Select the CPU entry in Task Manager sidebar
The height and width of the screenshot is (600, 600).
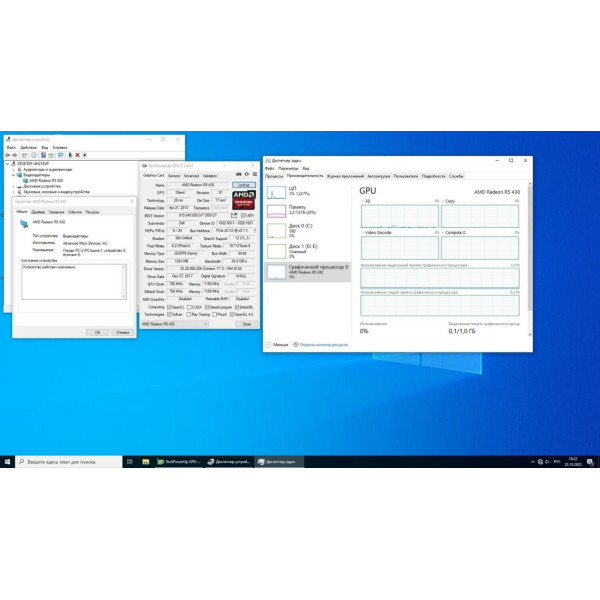point(307,192)
